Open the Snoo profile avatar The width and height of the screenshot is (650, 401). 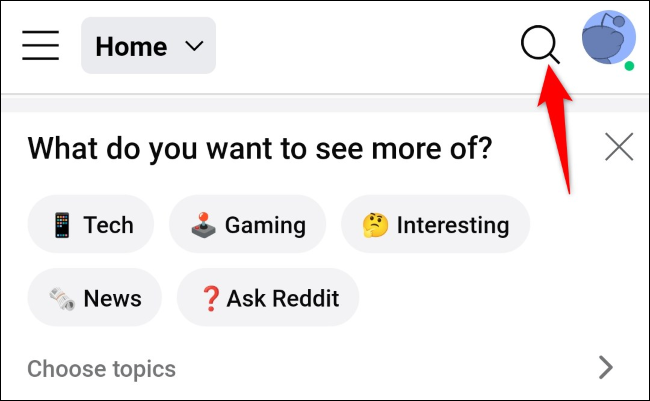coord(609,37)
